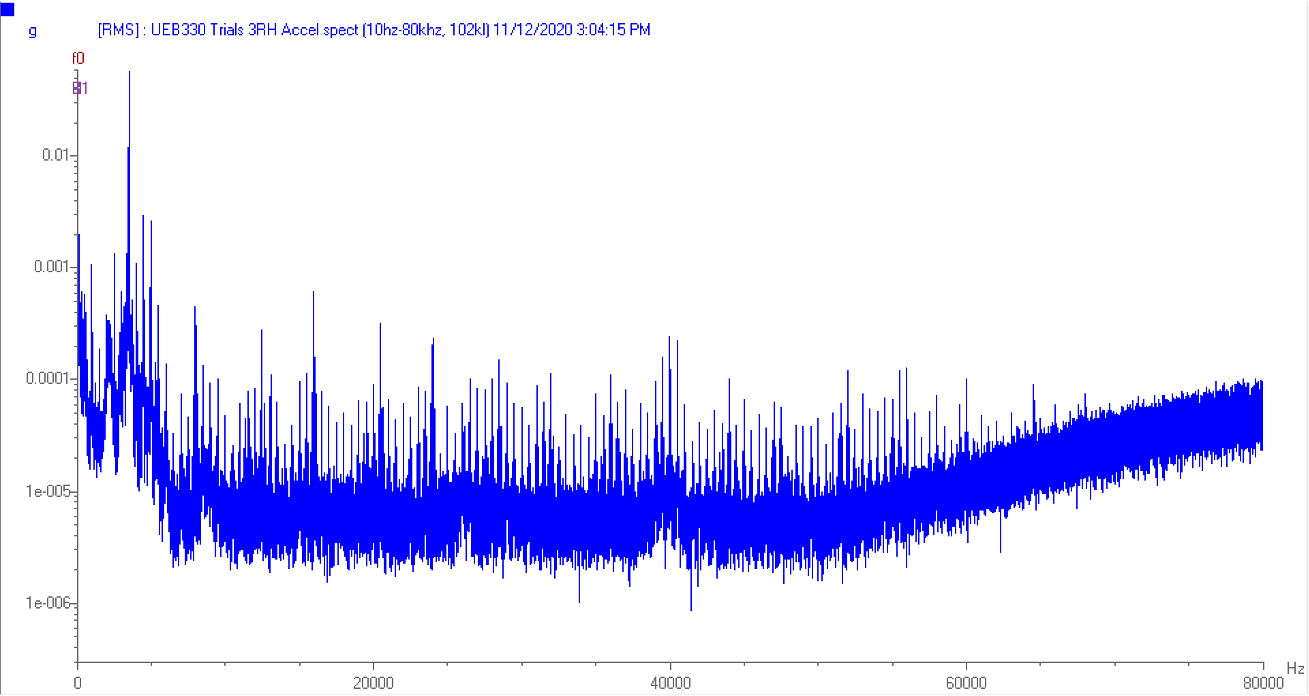This screenshot has width=1309, height=696.
Task: Click the 60000 x-axis tick label
Action: (966, 683)
